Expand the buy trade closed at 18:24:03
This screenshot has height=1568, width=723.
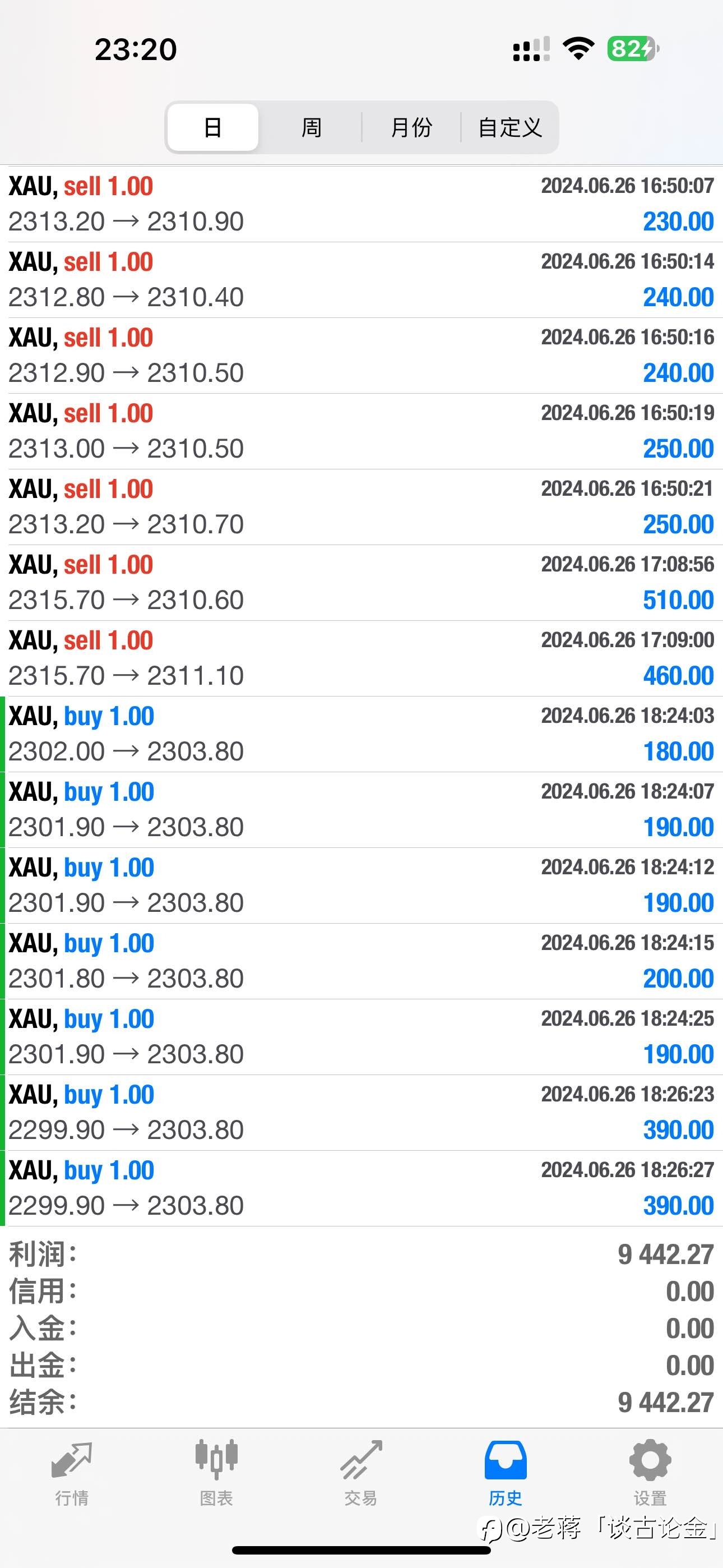coord(361,734)
